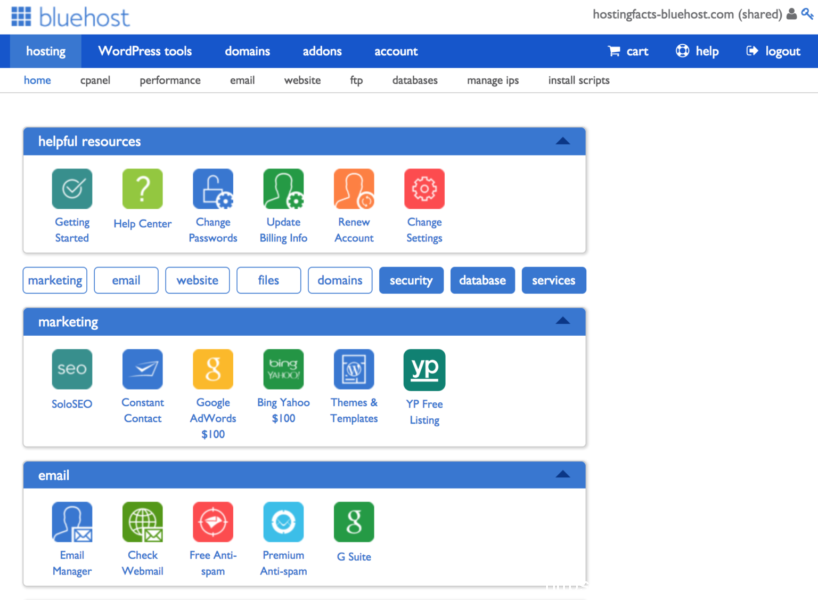Click the key icon at top right
Image resolution: width=818 pixels, height=600 pixels.
[807, 14]
